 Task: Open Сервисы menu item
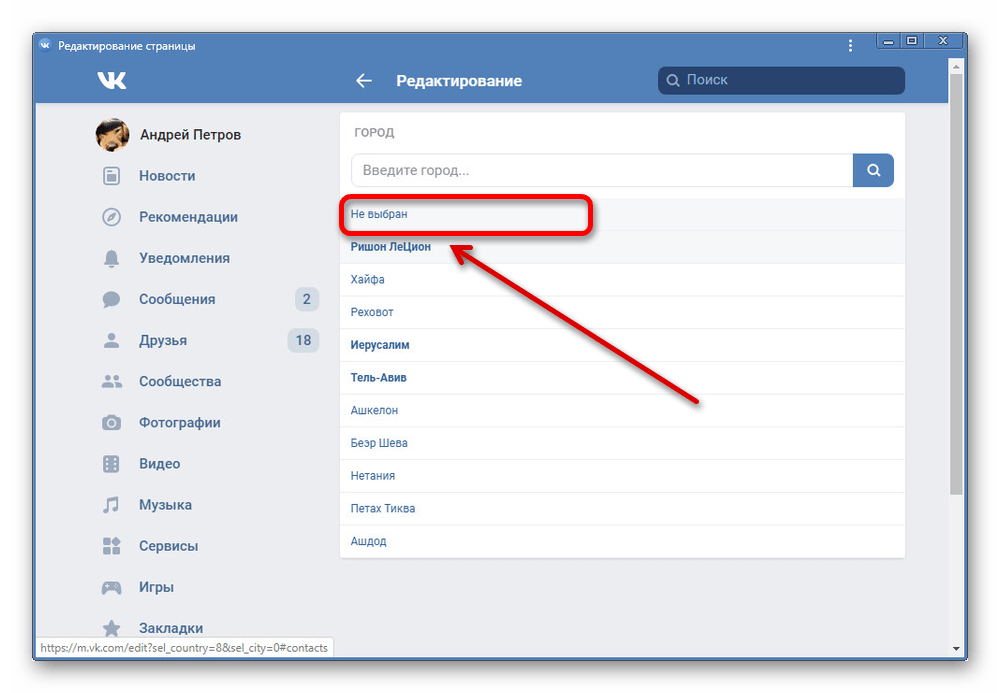168,546
